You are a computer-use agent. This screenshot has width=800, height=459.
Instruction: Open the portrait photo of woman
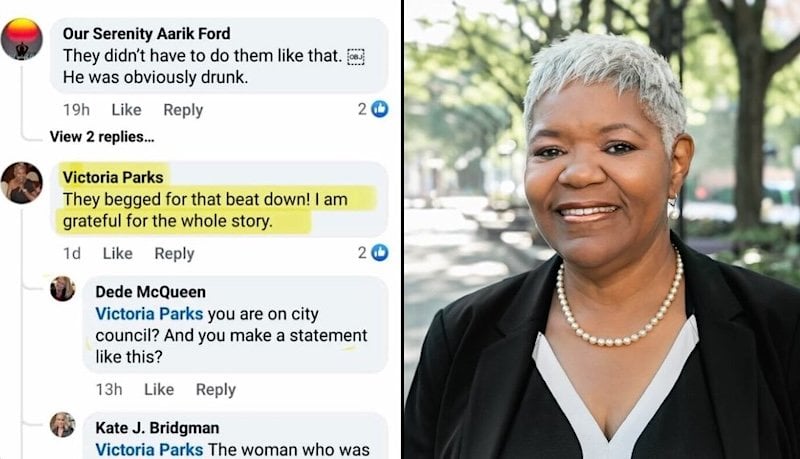click(x=602, y=230)
